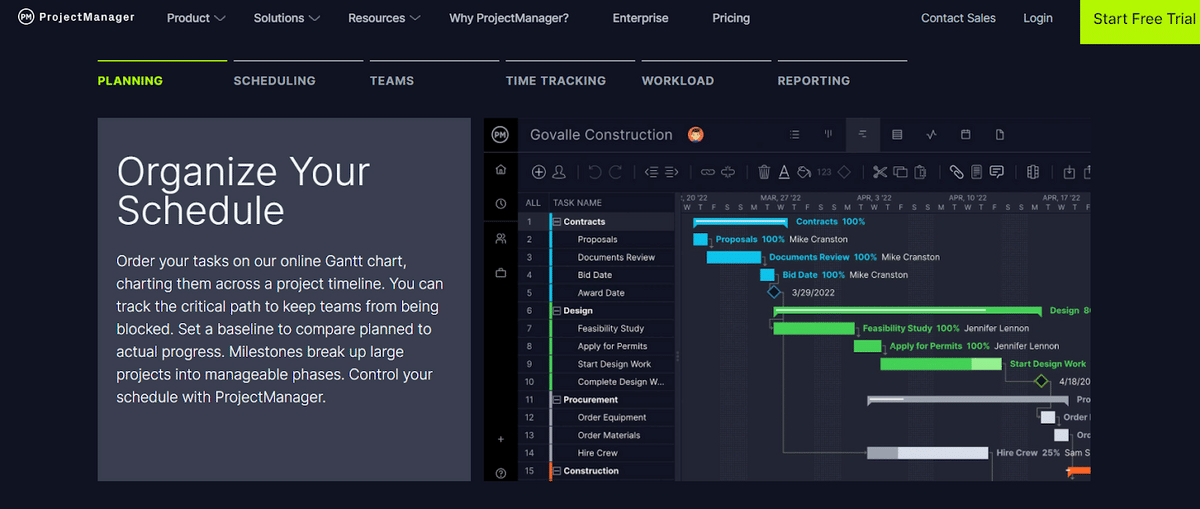Switch to the Time Tracking tab
The width and height of the screenshot is (1200, 509).
(555, 81)
